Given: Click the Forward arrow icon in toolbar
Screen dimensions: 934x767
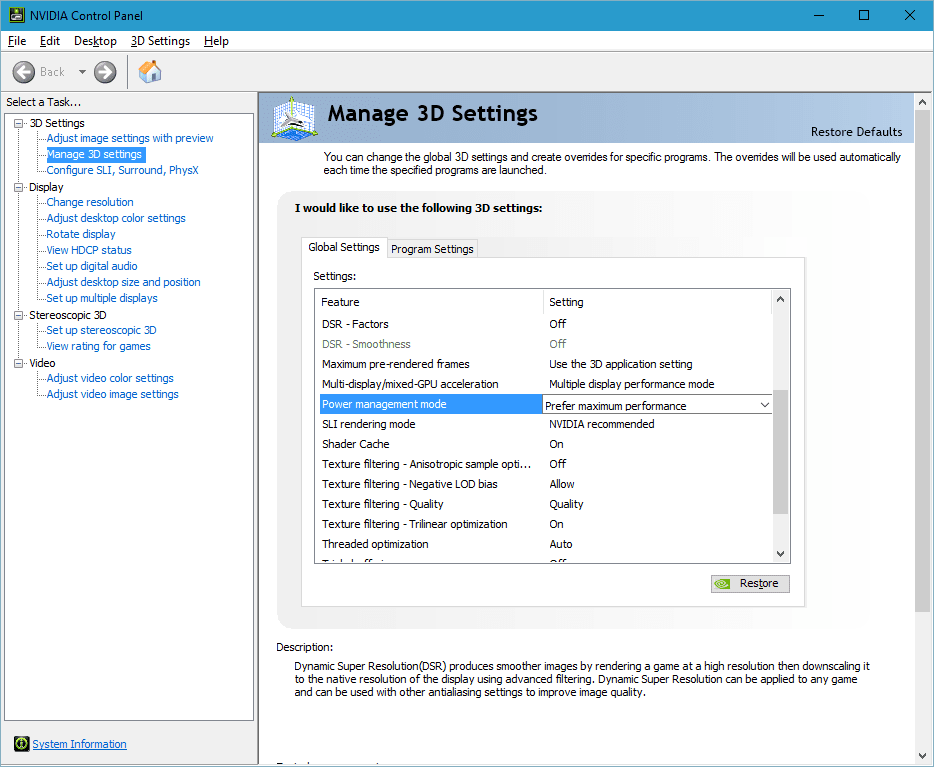Looking at the screenshot, I should 105,72.
